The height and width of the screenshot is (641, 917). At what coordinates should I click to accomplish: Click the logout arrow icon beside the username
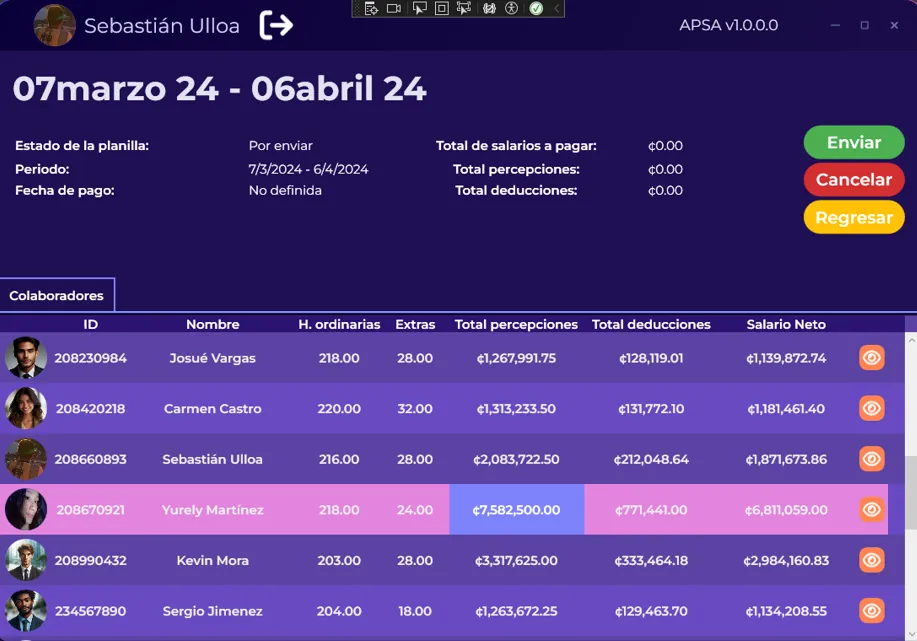click(x=276, y=25)
